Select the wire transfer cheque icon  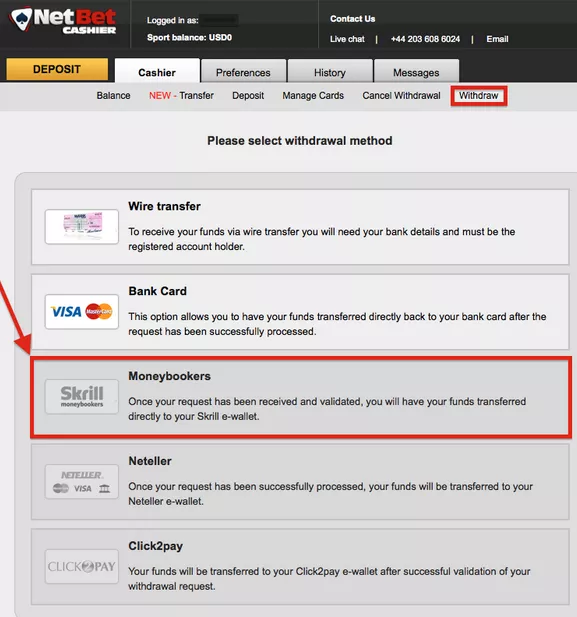click(x=81, y=227)
